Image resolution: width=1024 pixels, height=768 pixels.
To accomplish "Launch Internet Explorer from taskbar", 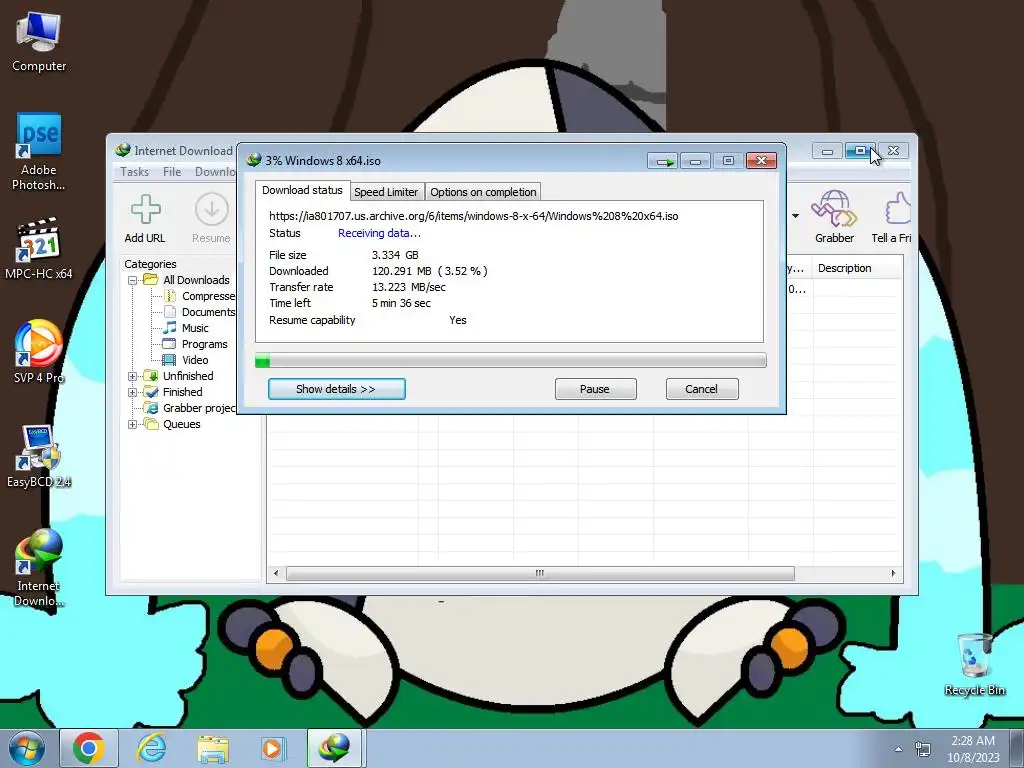I will (x=151, y=748).
